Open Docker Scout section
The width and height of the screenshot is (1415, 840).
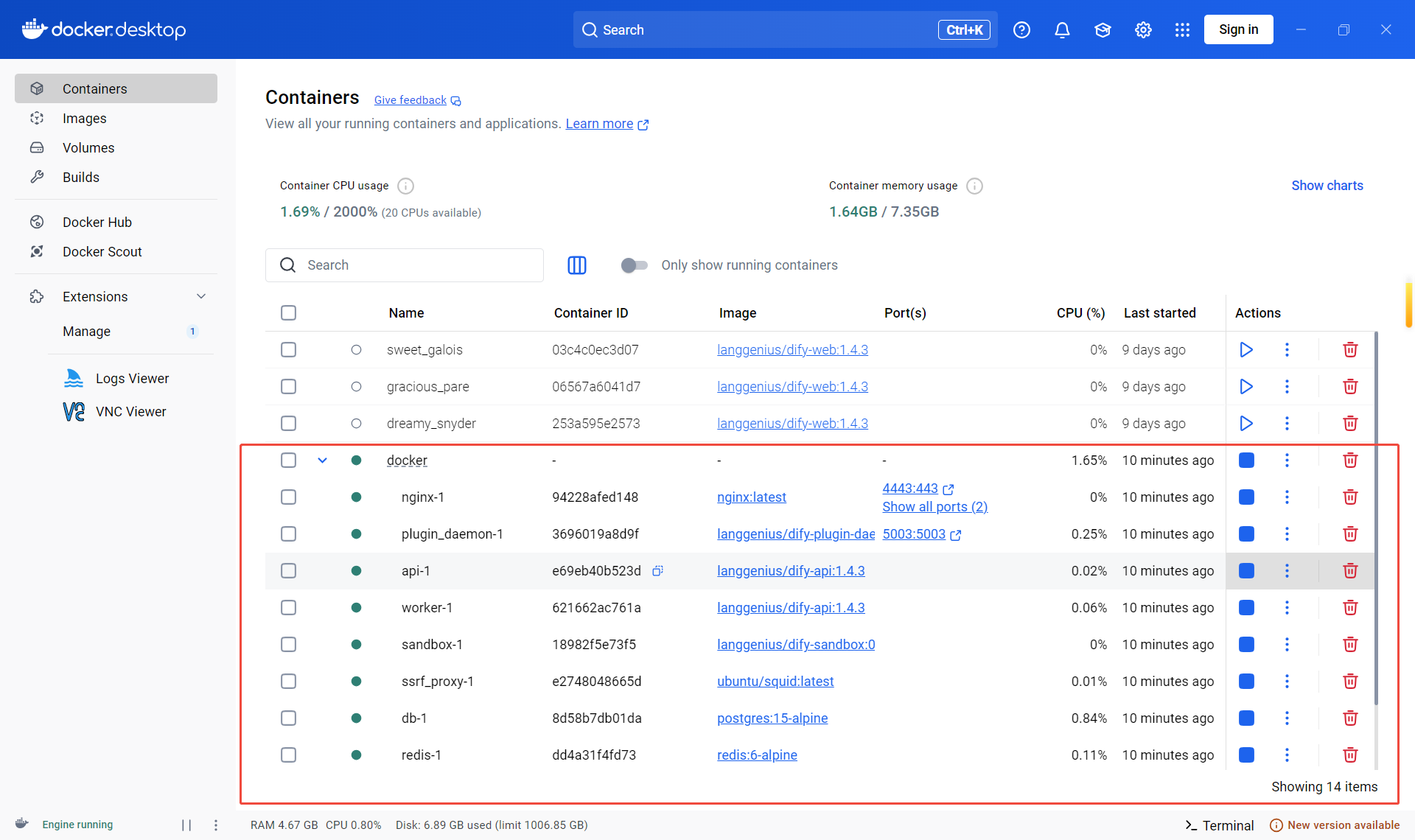[x=102, y=252]
